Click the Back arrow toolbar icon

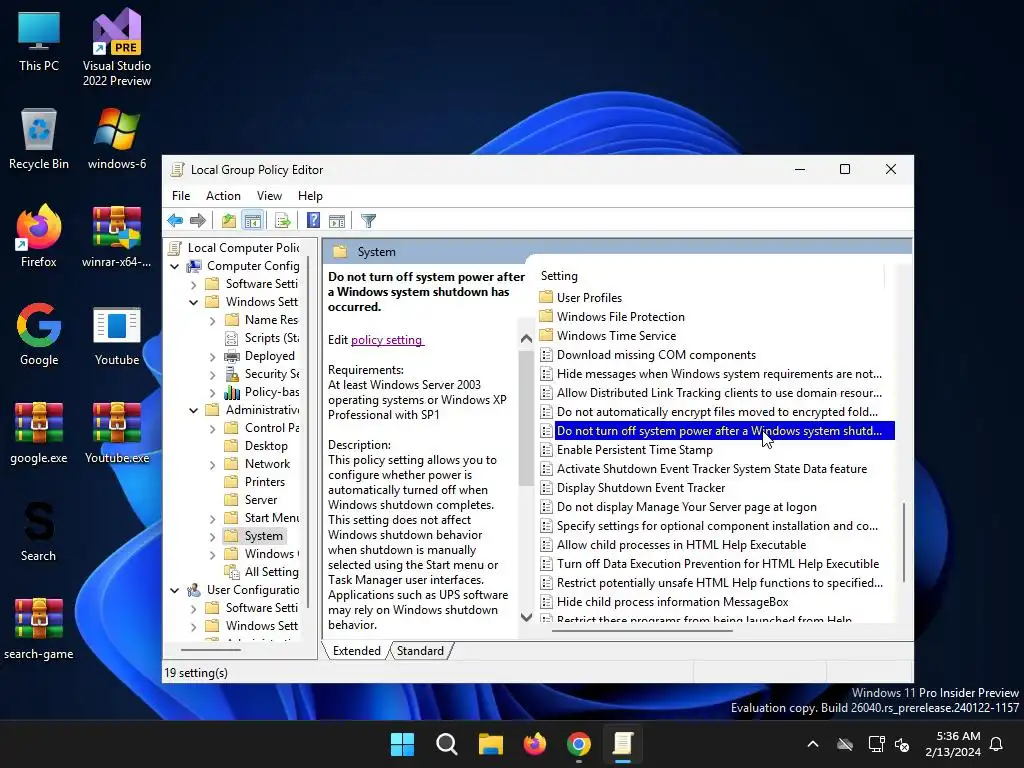point(175,221)
